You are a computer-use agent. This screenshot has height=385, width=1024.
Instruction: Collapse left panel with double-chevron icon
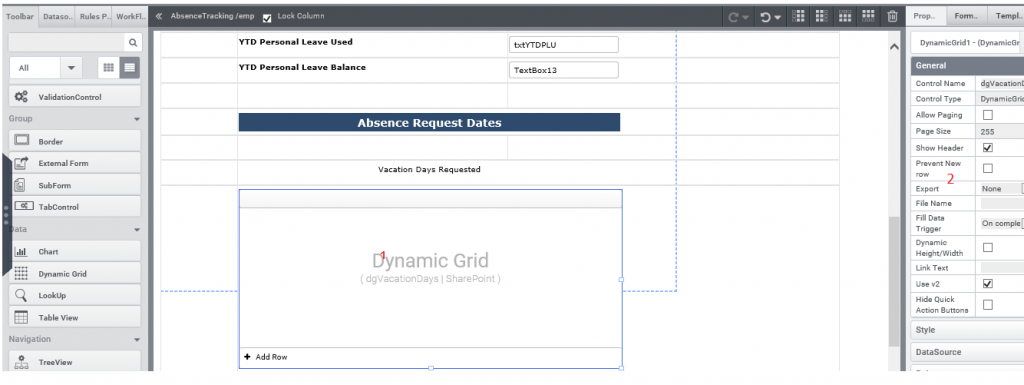(x=159, y=16)
